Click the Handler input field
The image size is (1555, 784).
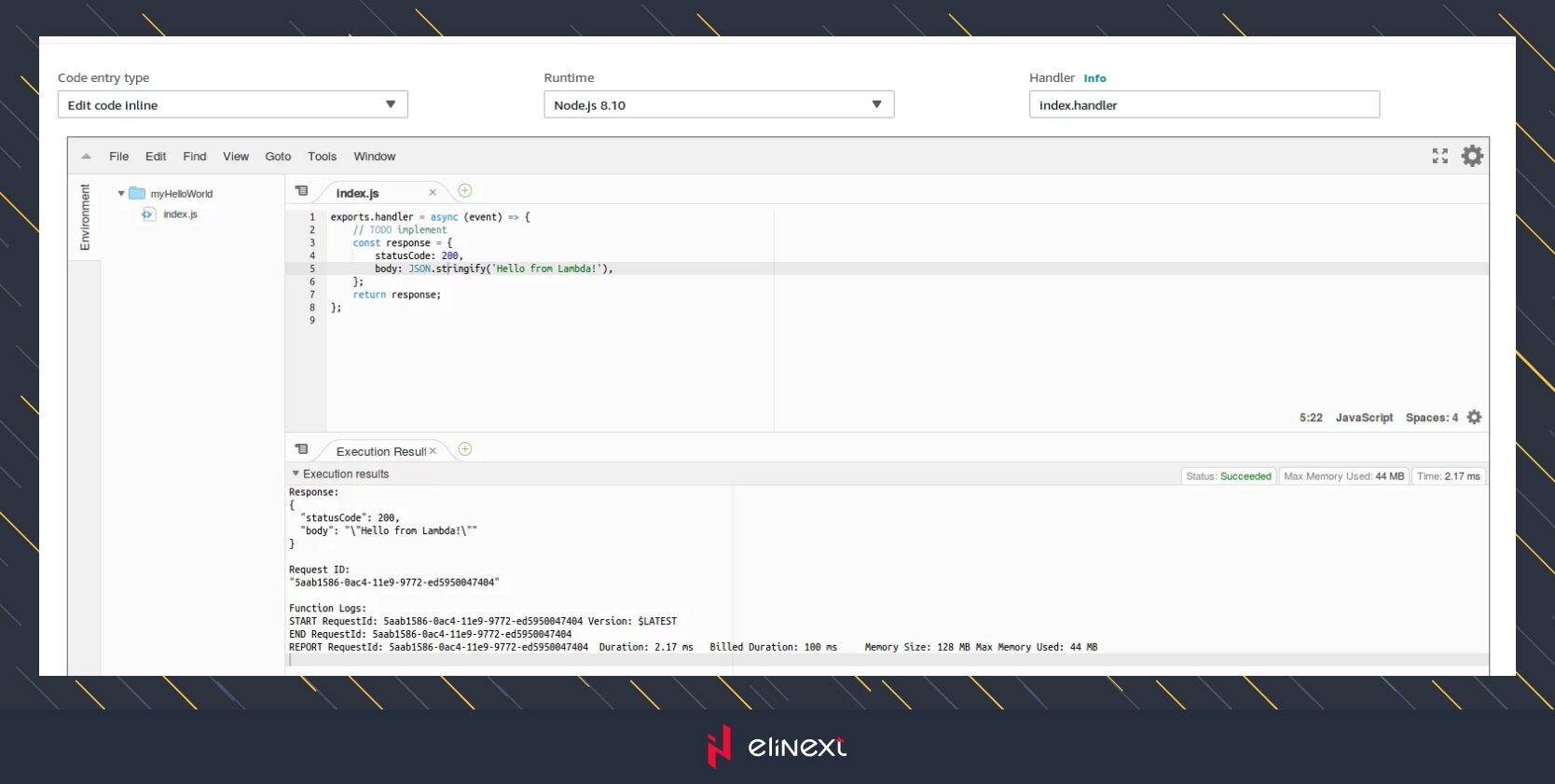point(1203,104)
